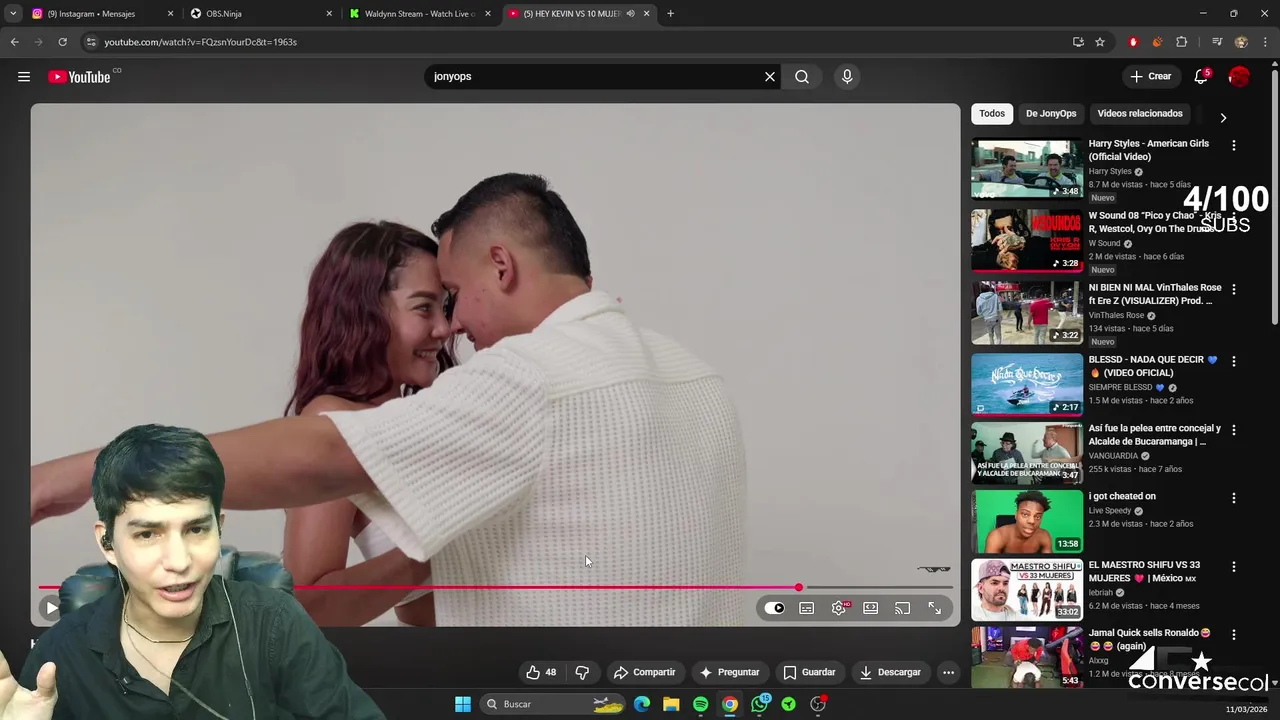
Task: Open options for Harry Styles American Girls video
Action: click(x=1234, y=145)
